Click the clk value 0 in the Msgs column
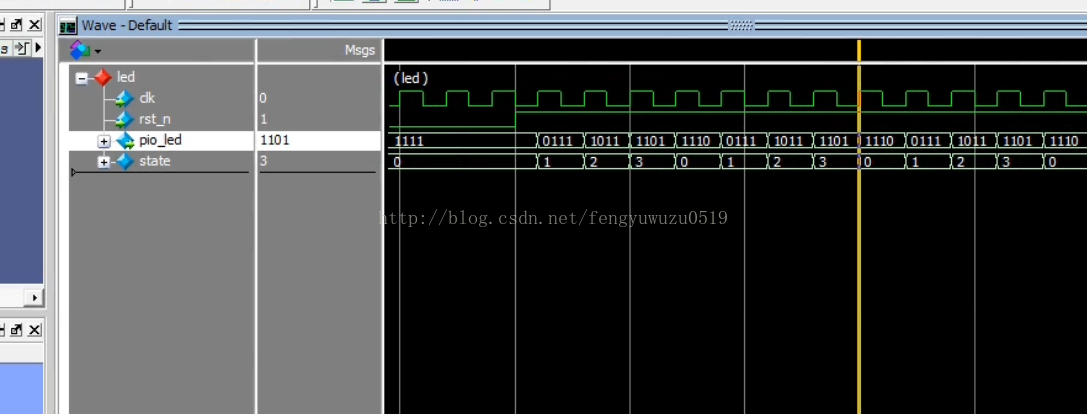 263,98
